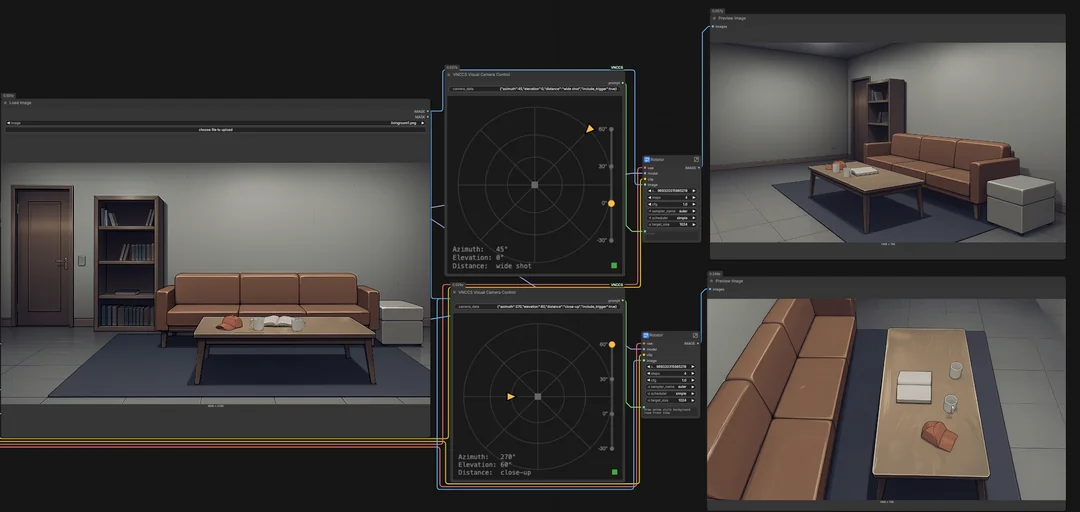Viewport: 1080px width, 512px height.
Task: Increase seed value in upper Rotator node
Action: pyautogui.click(x=694, y=191)
